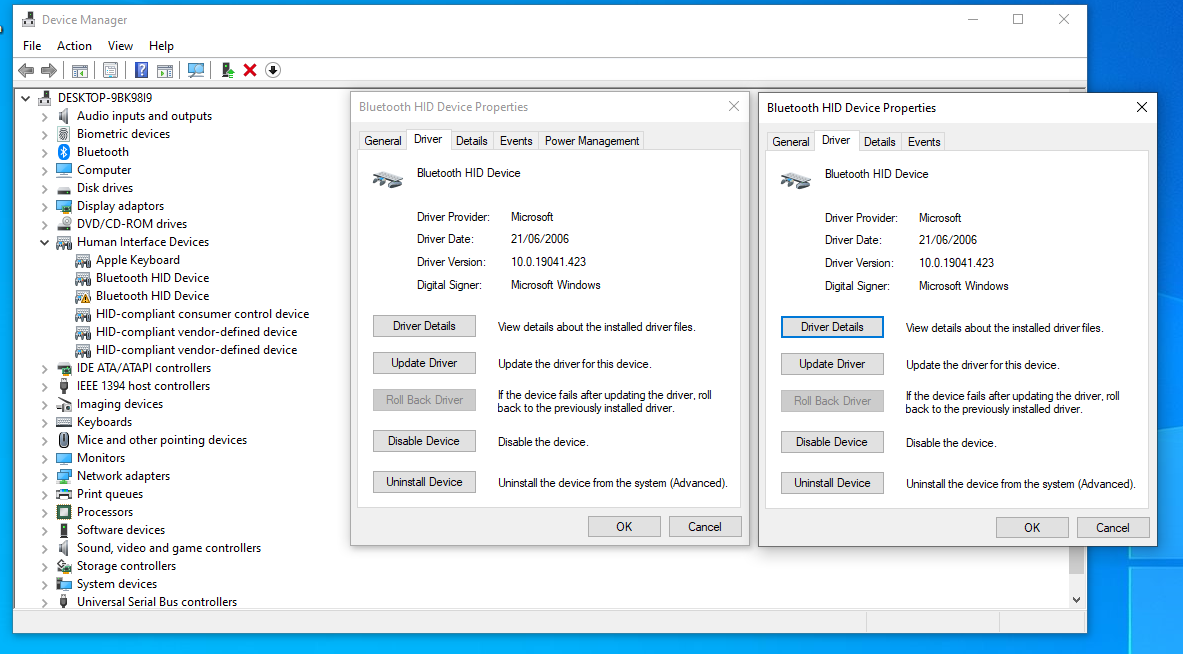Click the Network adapters icon
This screenshot has width=1183, height=654.
pyautogui.click(x=64, y=476)
